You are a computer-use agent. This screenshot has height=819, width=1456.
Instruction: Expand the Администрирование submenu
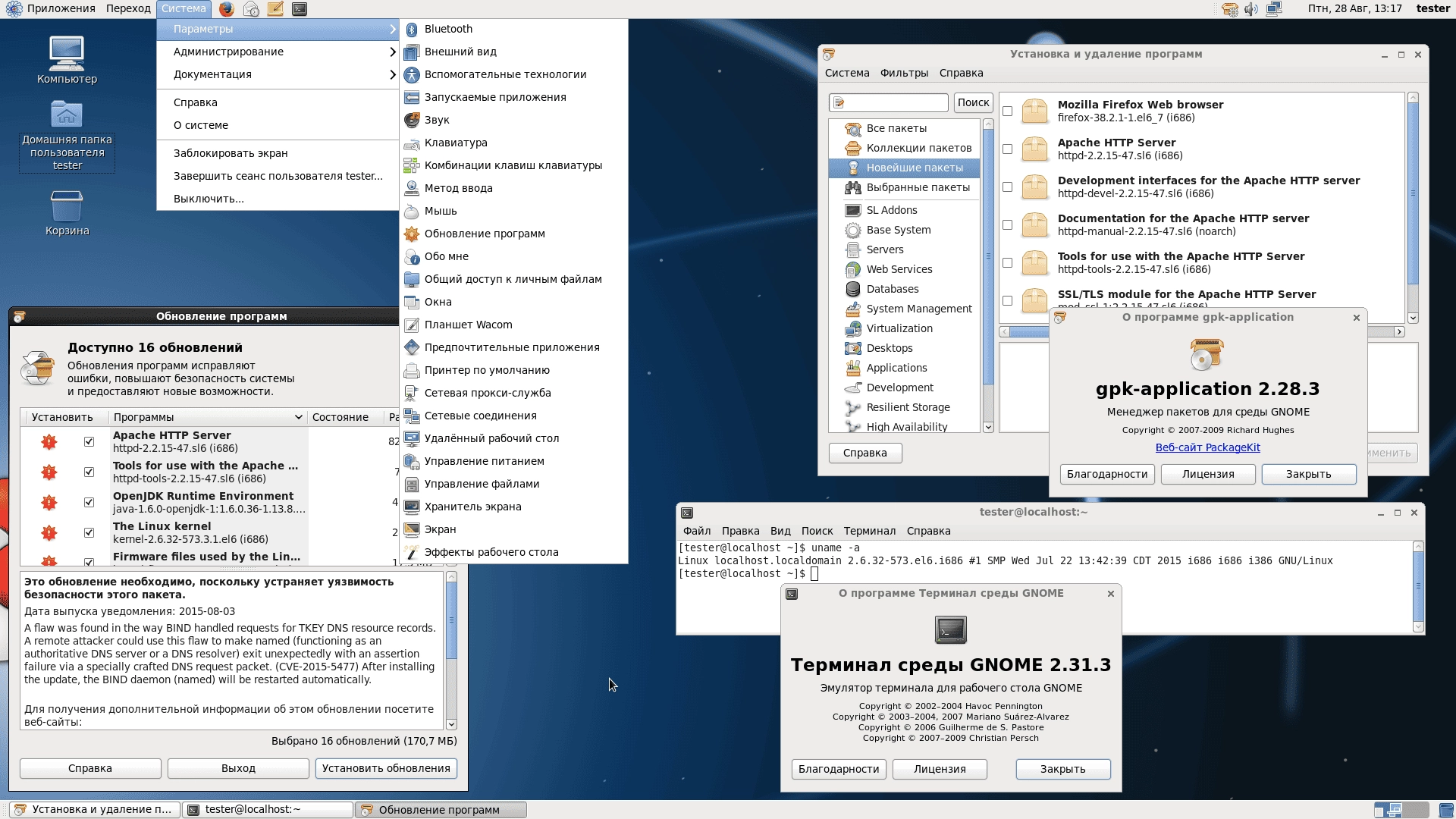pyautogui.click(x=278, y=52)
